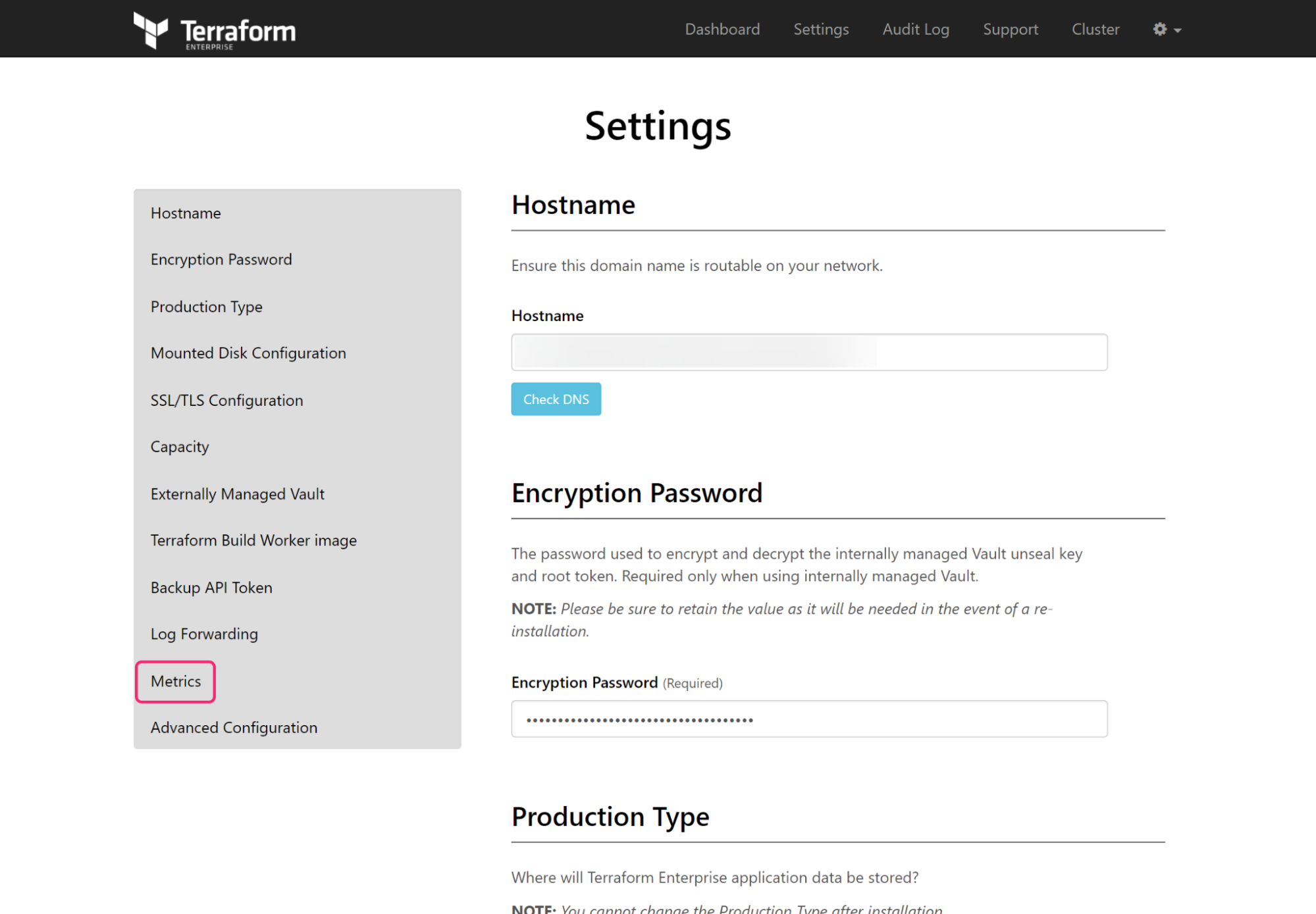The height and width of the screenshot is (914, 1316).
Task: Open Advanced Configuration settings
Action: tap(234, 727)
